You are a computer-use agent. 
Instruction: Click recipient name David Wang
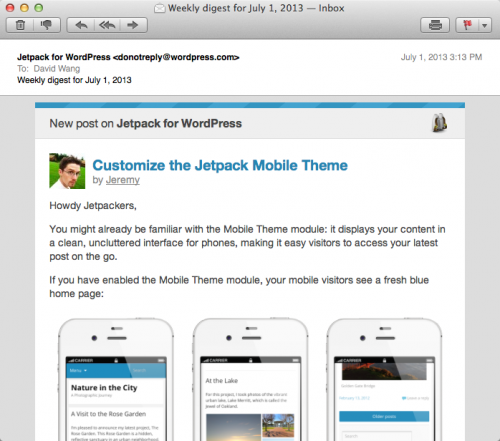[x=57, y=69]
